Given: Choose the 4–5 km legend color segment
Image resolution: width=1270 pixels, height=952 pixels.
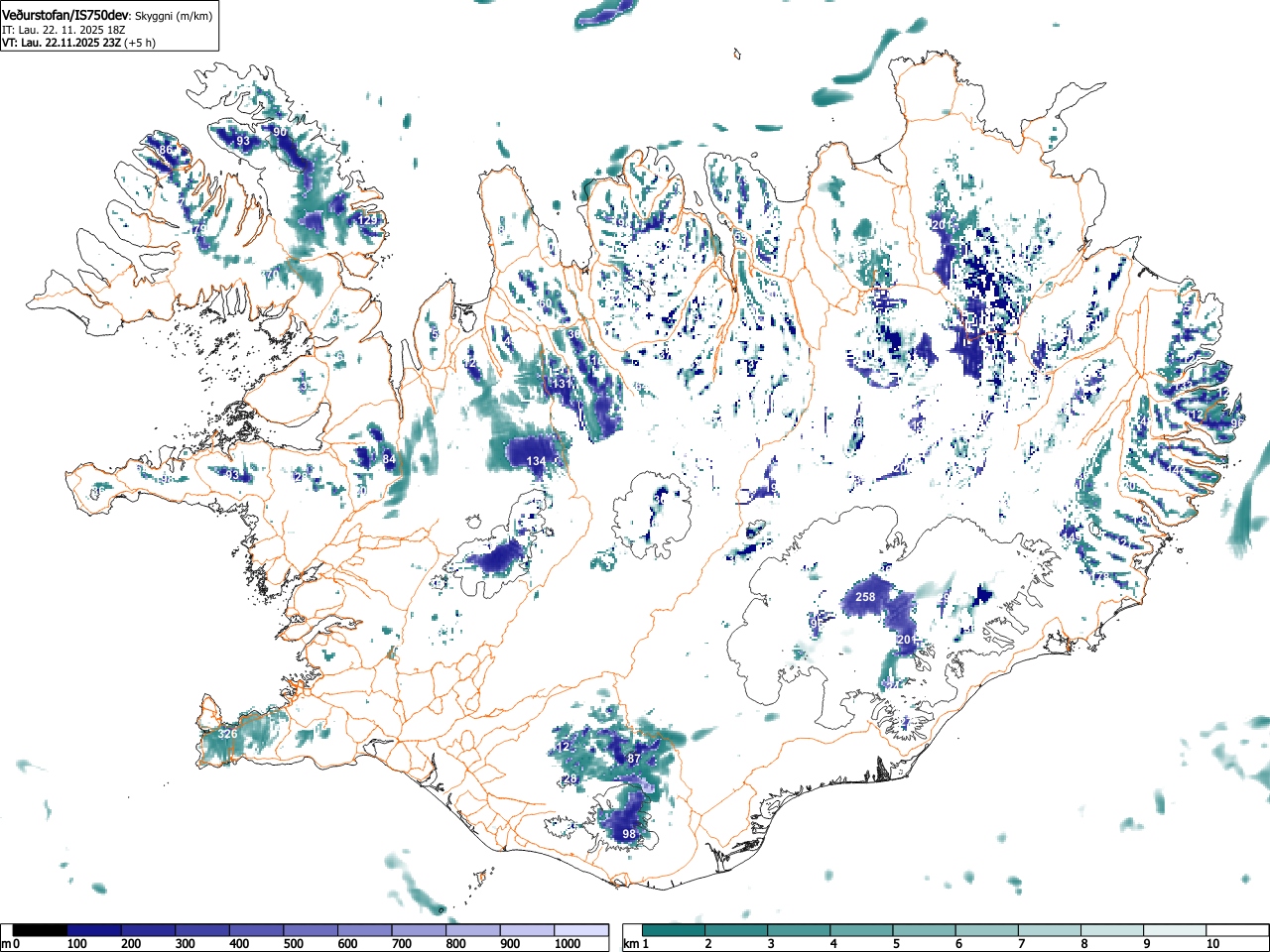Looking at the screenshot, I should (862, 930).
